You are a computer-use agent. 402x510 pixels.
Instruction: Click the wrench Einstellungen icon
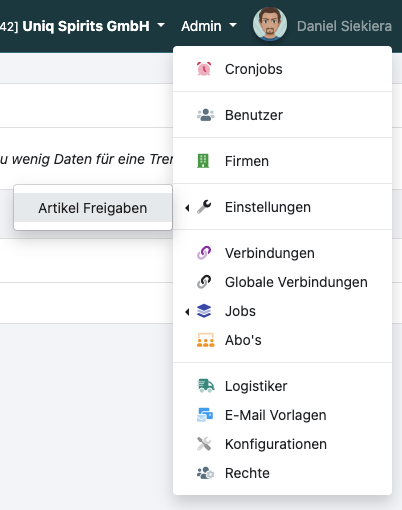coord(204,207)
